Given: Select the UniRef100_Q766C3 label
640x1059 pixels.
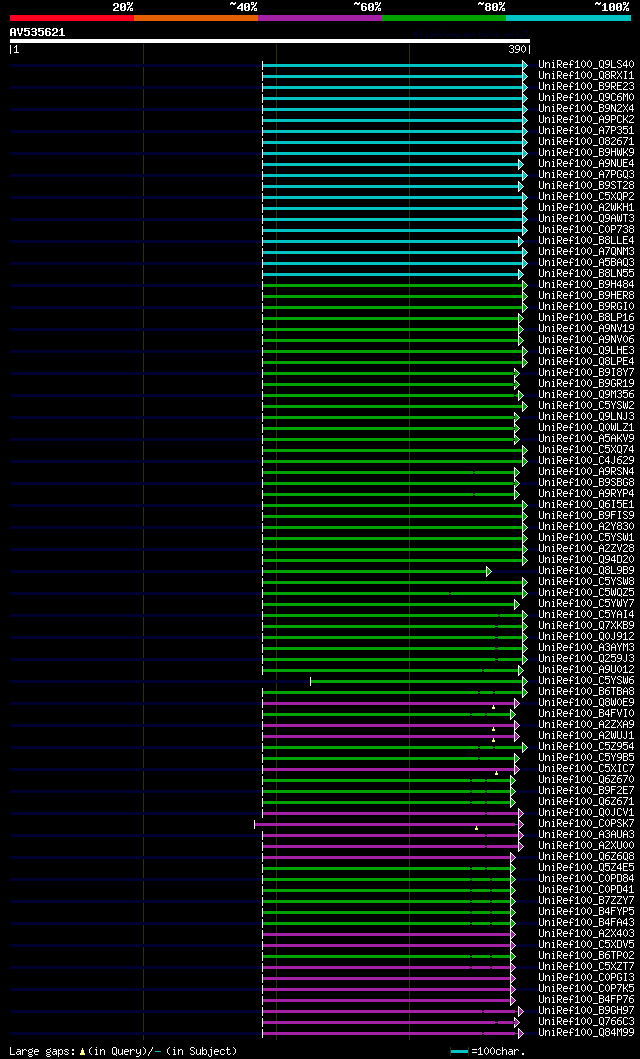Looking at the screenshot, I should [587, 1022].
